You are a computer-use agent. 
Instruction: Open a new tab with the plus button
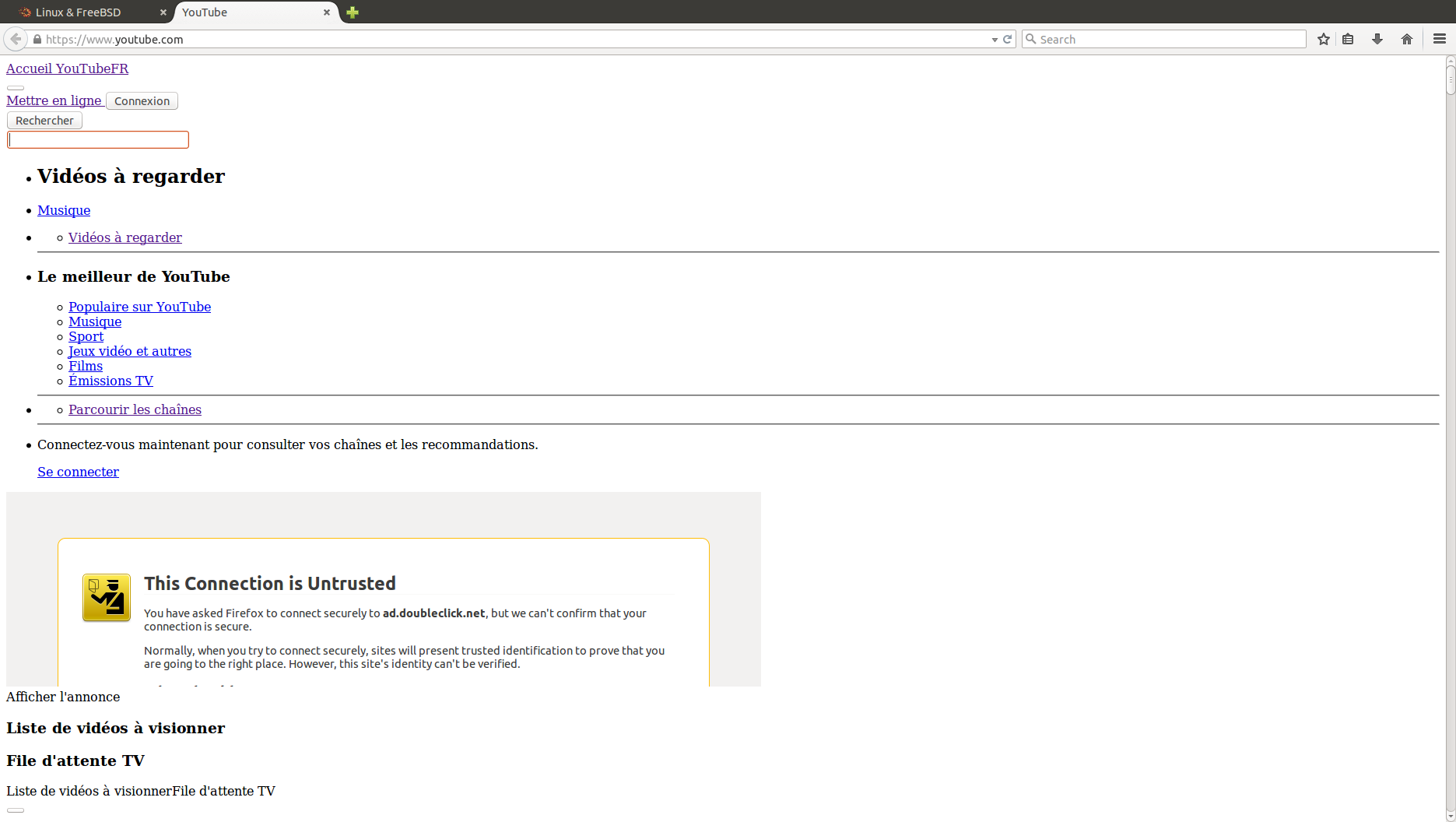(x=352, y=12)
